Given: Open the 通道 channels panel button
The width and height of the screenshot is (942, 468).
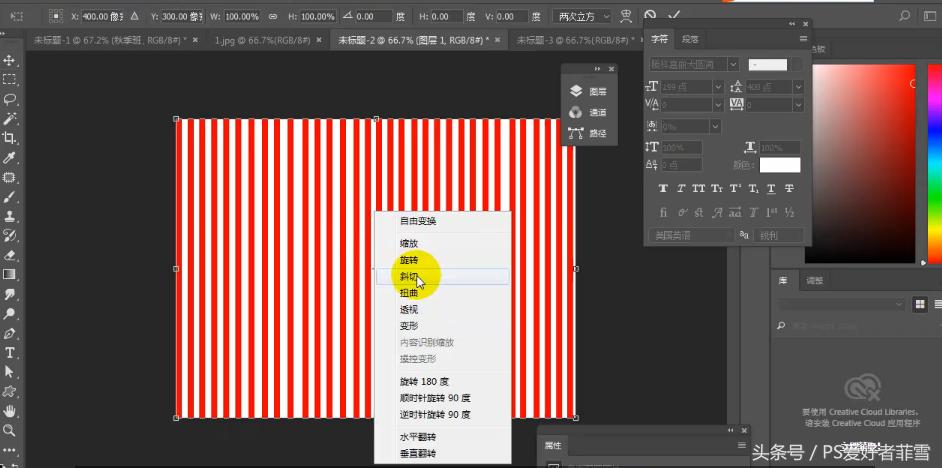Looking at the screenshot, I should (588, 112).
